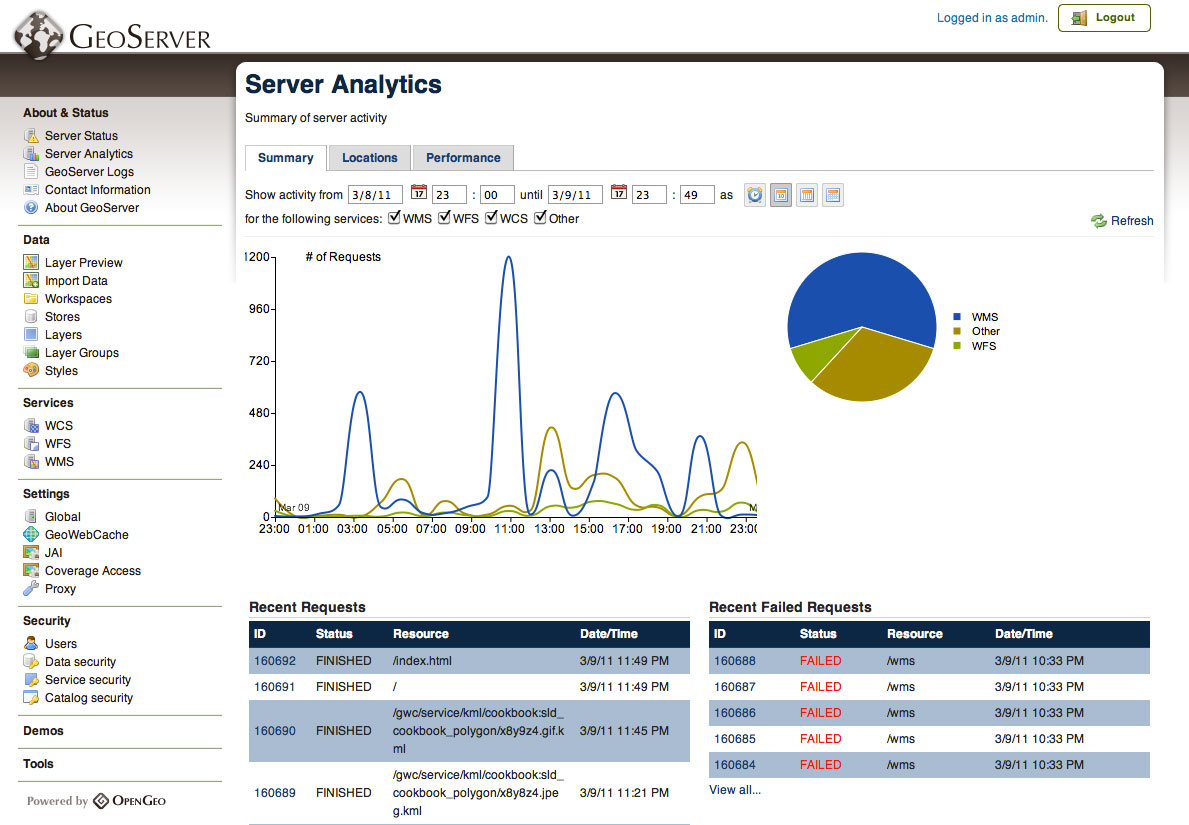Open the end date calendar picker
Viewport: 1189px width, 825px height.
click(618, 194)
